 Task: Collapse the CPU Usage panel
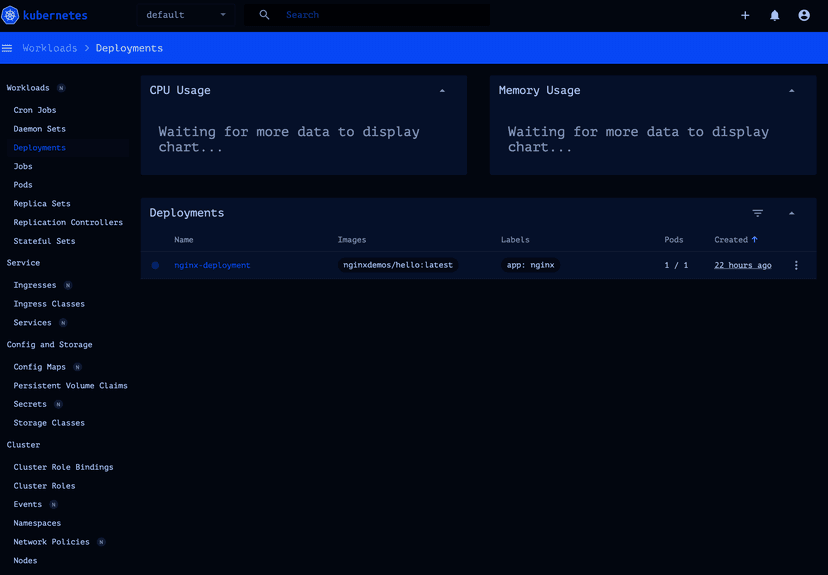442,91
